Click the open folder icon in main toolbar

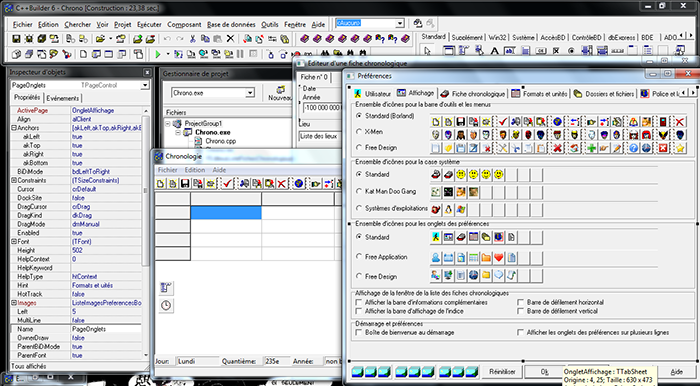(100, 39)
